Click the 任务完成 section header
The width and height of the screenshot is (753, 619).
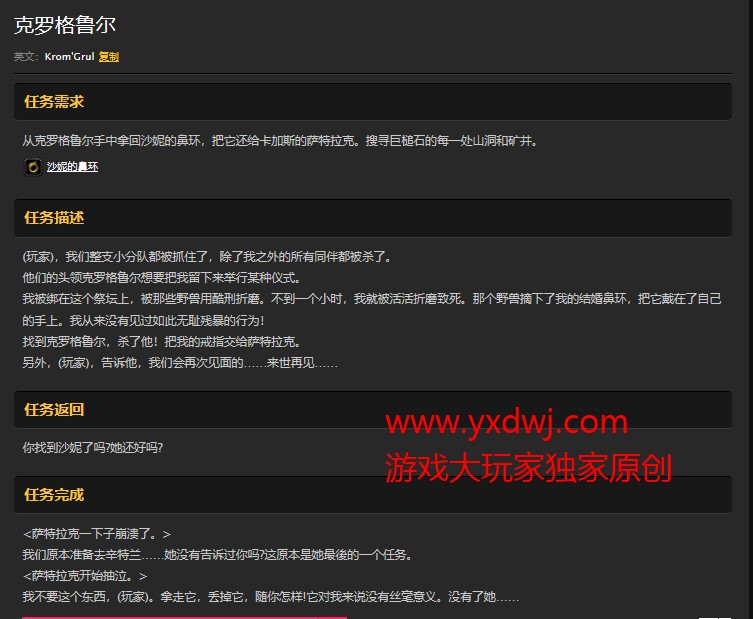coord(54,494)
